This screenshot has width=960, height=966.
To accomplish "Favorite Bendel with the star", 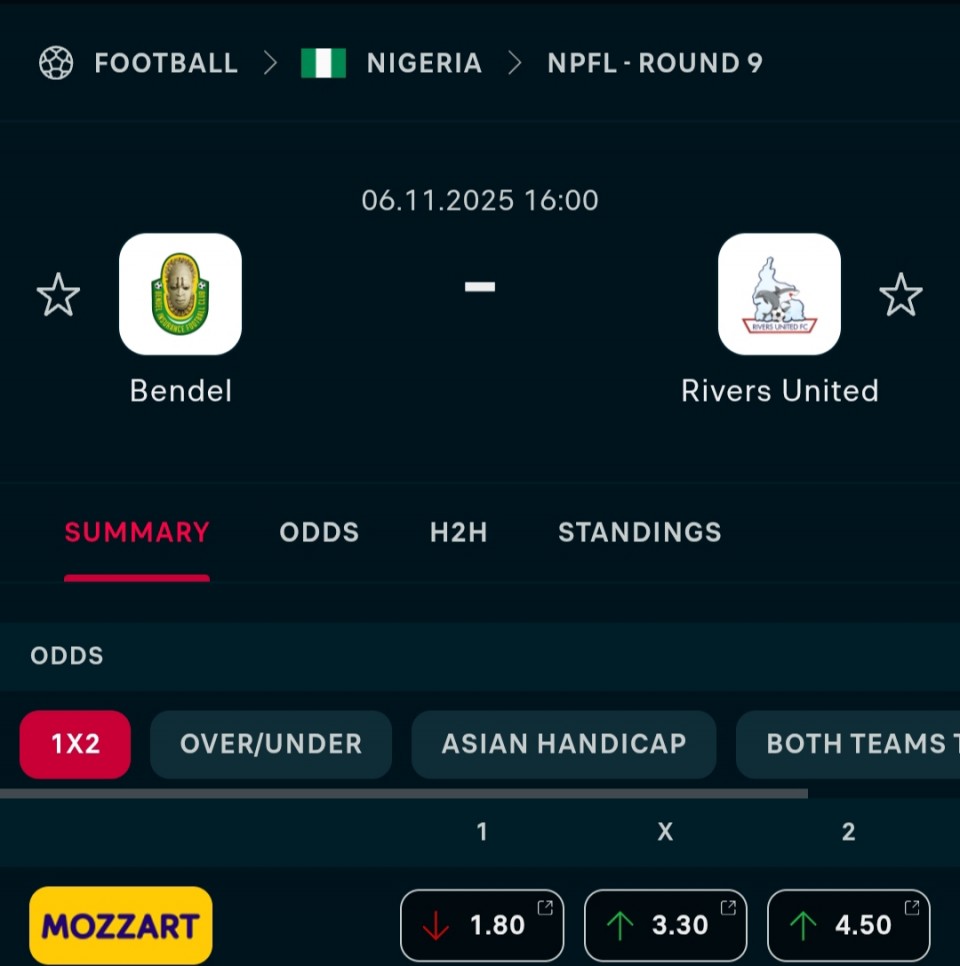I will pyautogui.click(x=58, y=296).
